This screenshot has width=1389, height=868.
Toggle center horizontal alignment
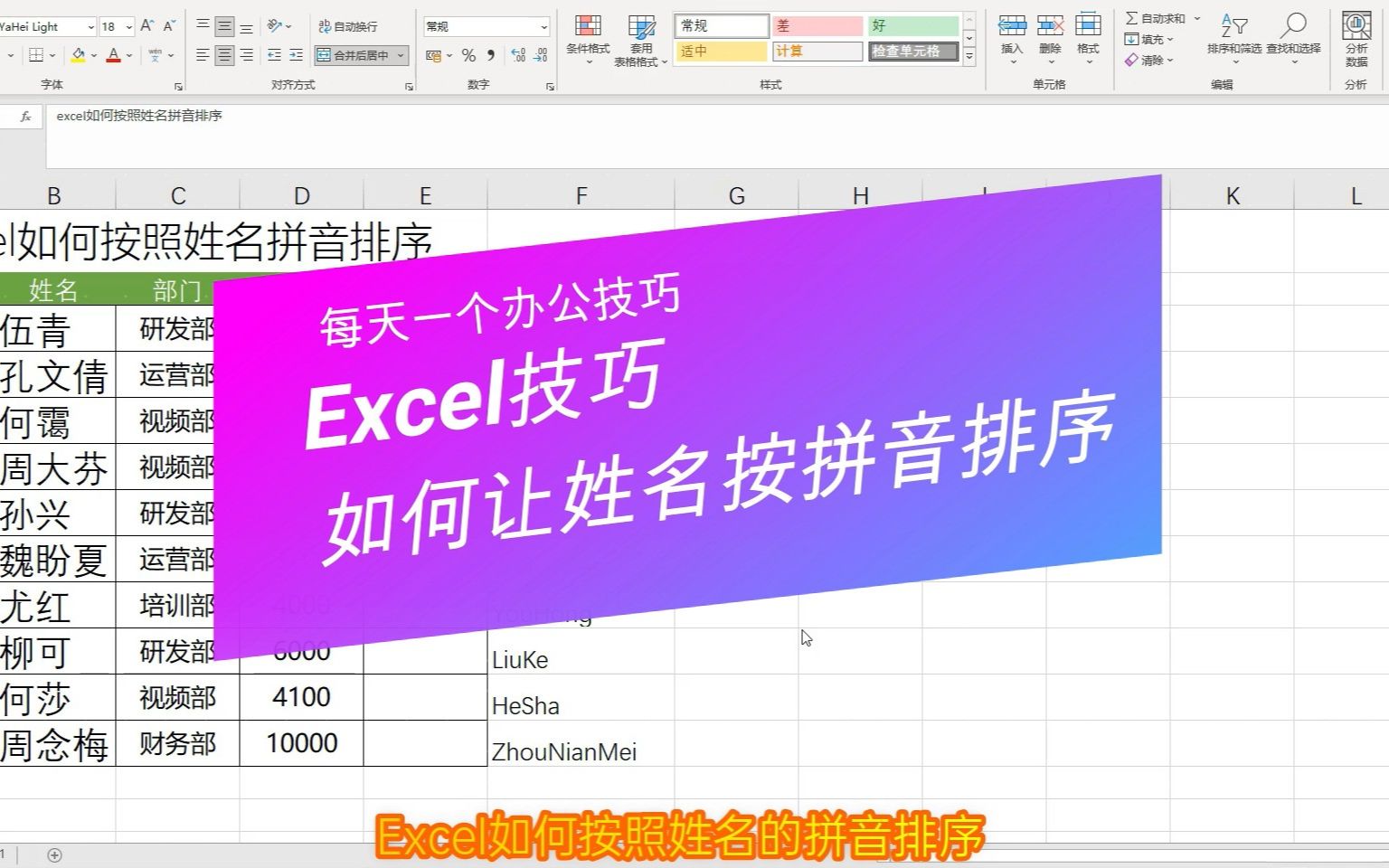click(224, 55)
